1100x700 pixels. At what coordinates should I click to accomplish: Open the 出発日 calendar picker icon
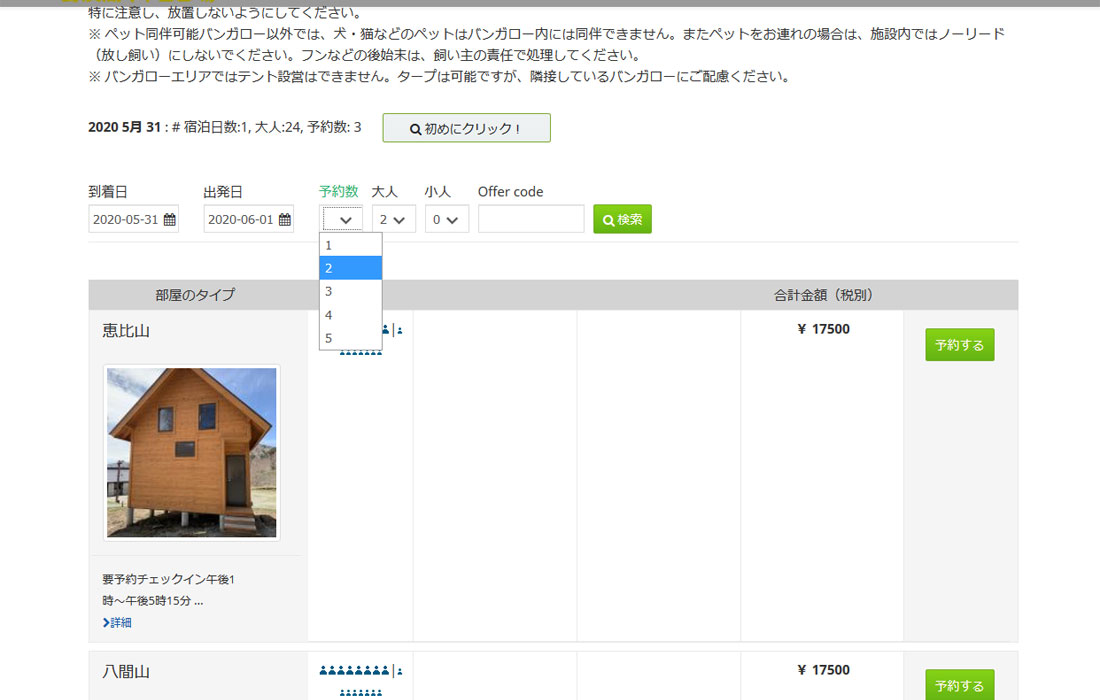[x=285, y=217]
